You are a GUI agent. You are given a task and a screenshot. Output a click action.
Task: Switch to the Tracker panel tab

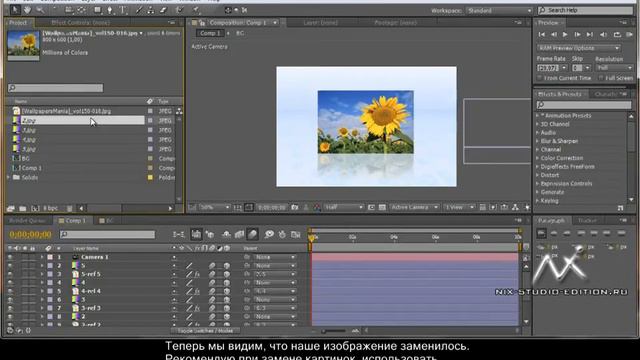coord(587,221)
